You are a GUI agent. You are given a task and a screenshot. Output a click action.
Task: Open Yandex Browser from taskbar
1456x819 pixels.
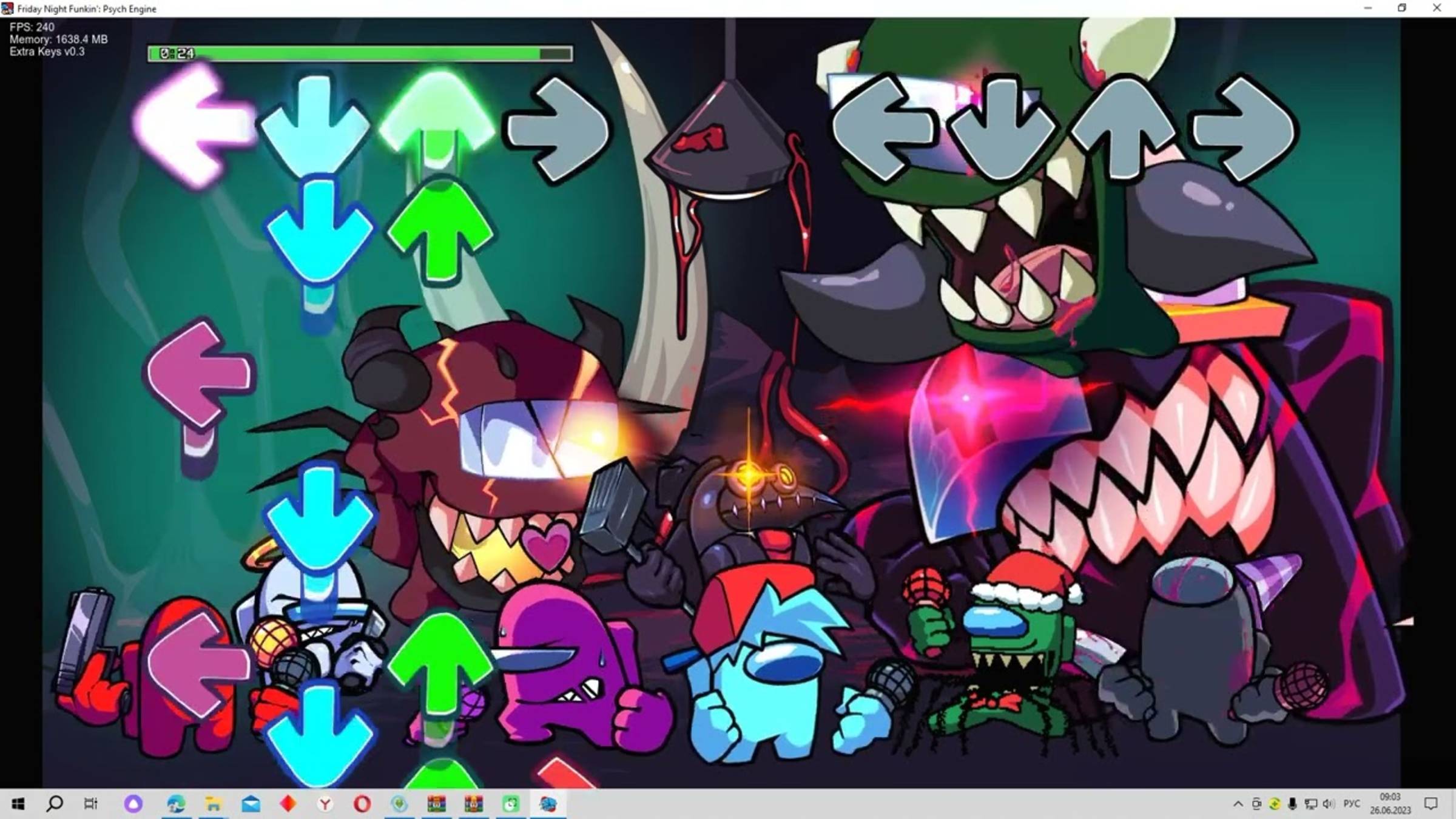pos(325,804)
